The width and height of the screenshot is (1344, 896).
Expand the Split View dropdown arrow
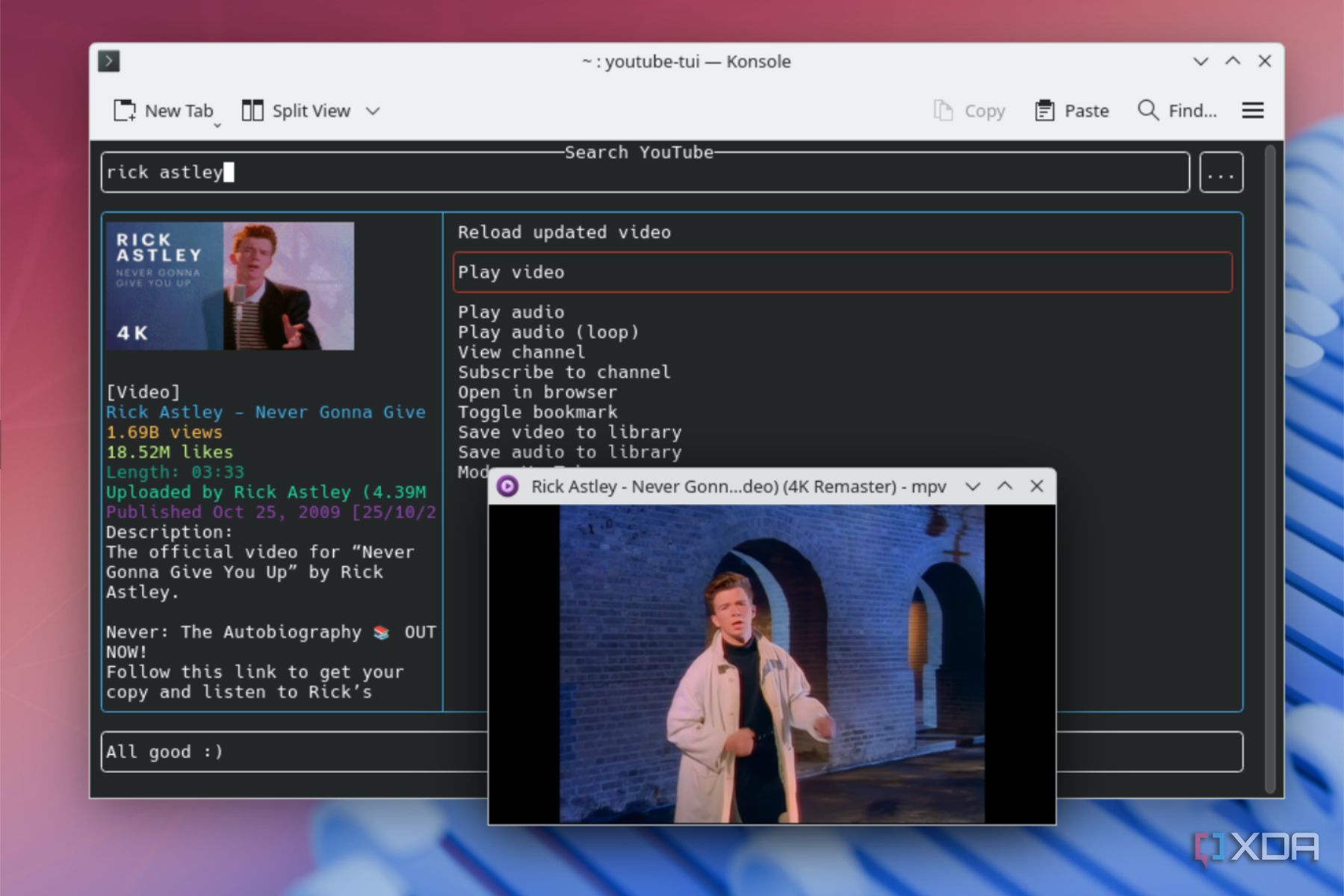[x=373, y=111]
